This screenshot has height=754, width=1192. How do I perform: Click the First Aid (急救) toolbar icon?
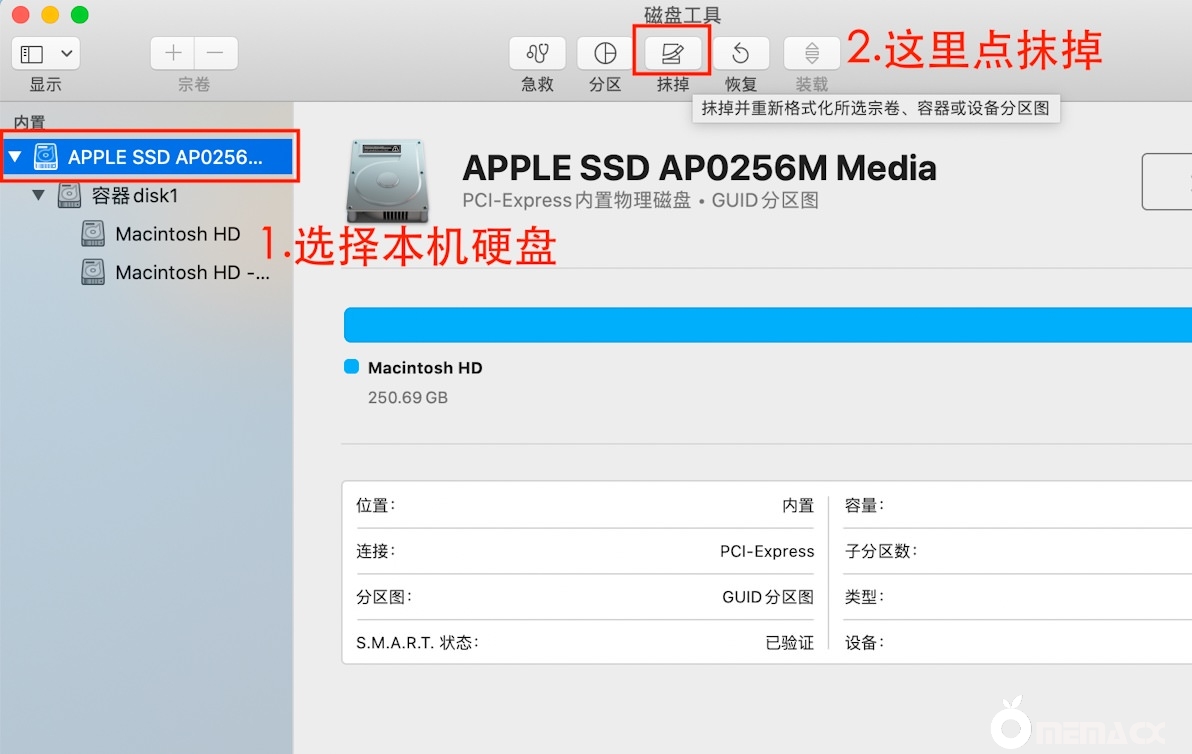(x=537, y=54)
